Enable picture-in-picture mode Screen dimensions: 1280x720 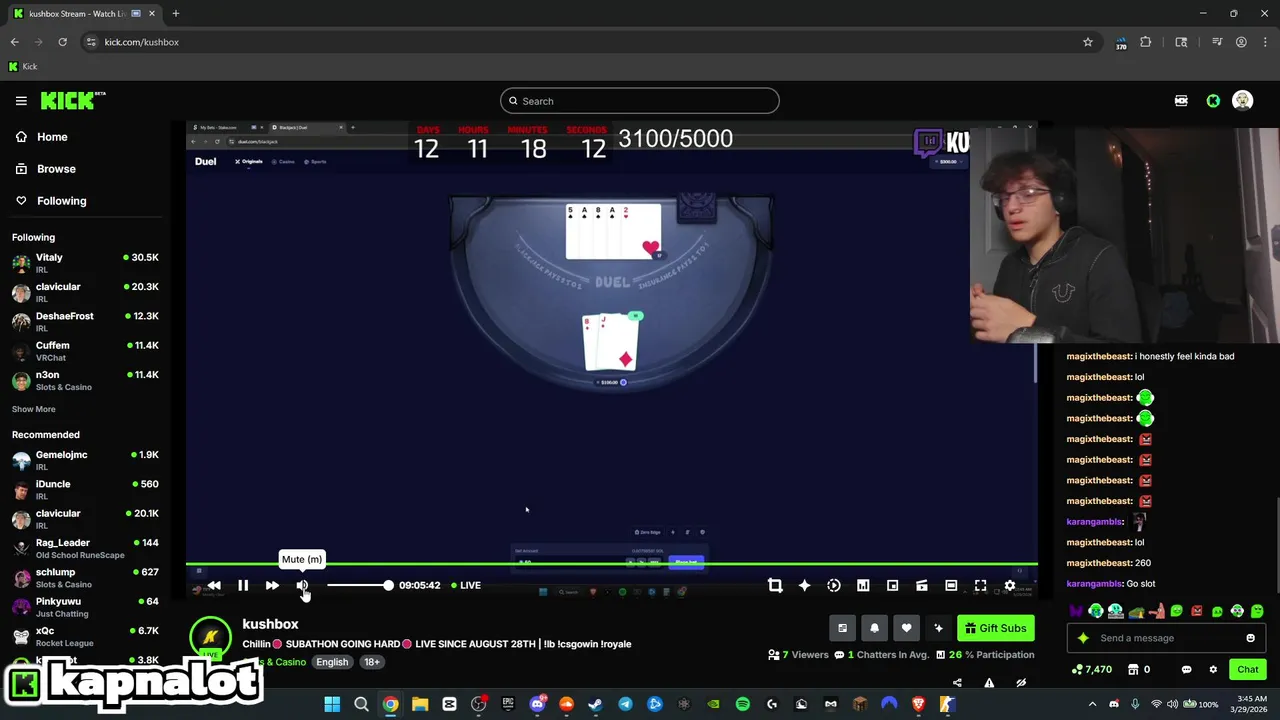point(893,585)
